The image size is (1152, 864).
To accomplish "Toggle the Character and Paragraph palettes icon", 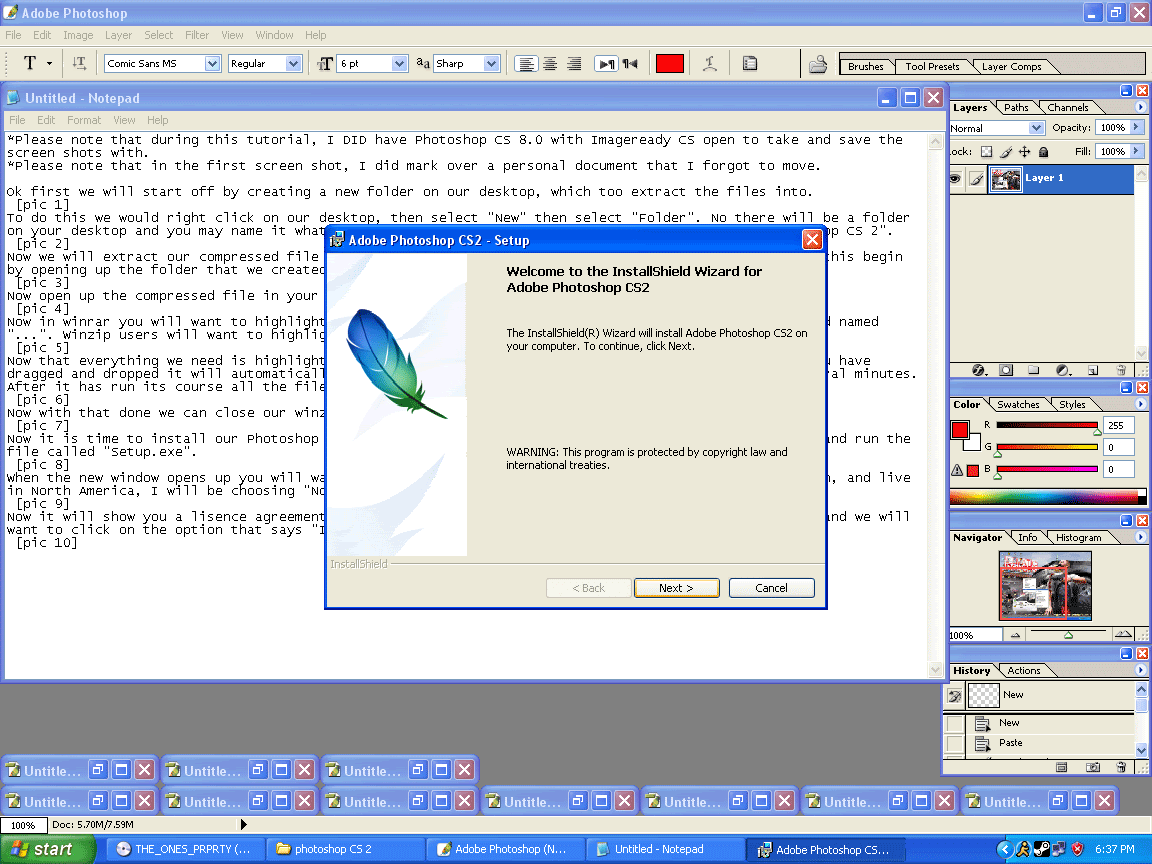I will coord(749,64).
